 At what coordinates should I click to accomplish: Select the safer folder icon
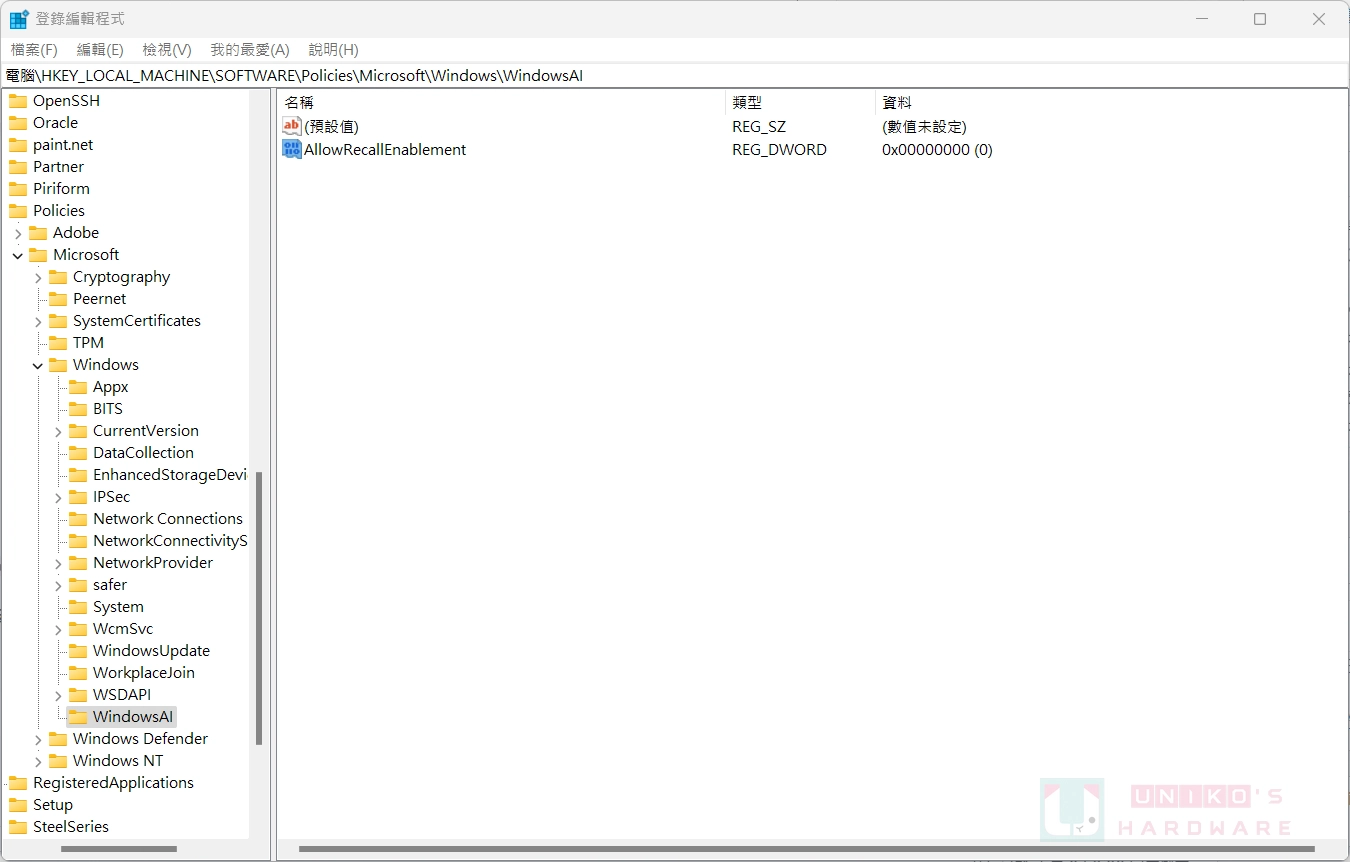click(78, 585)
